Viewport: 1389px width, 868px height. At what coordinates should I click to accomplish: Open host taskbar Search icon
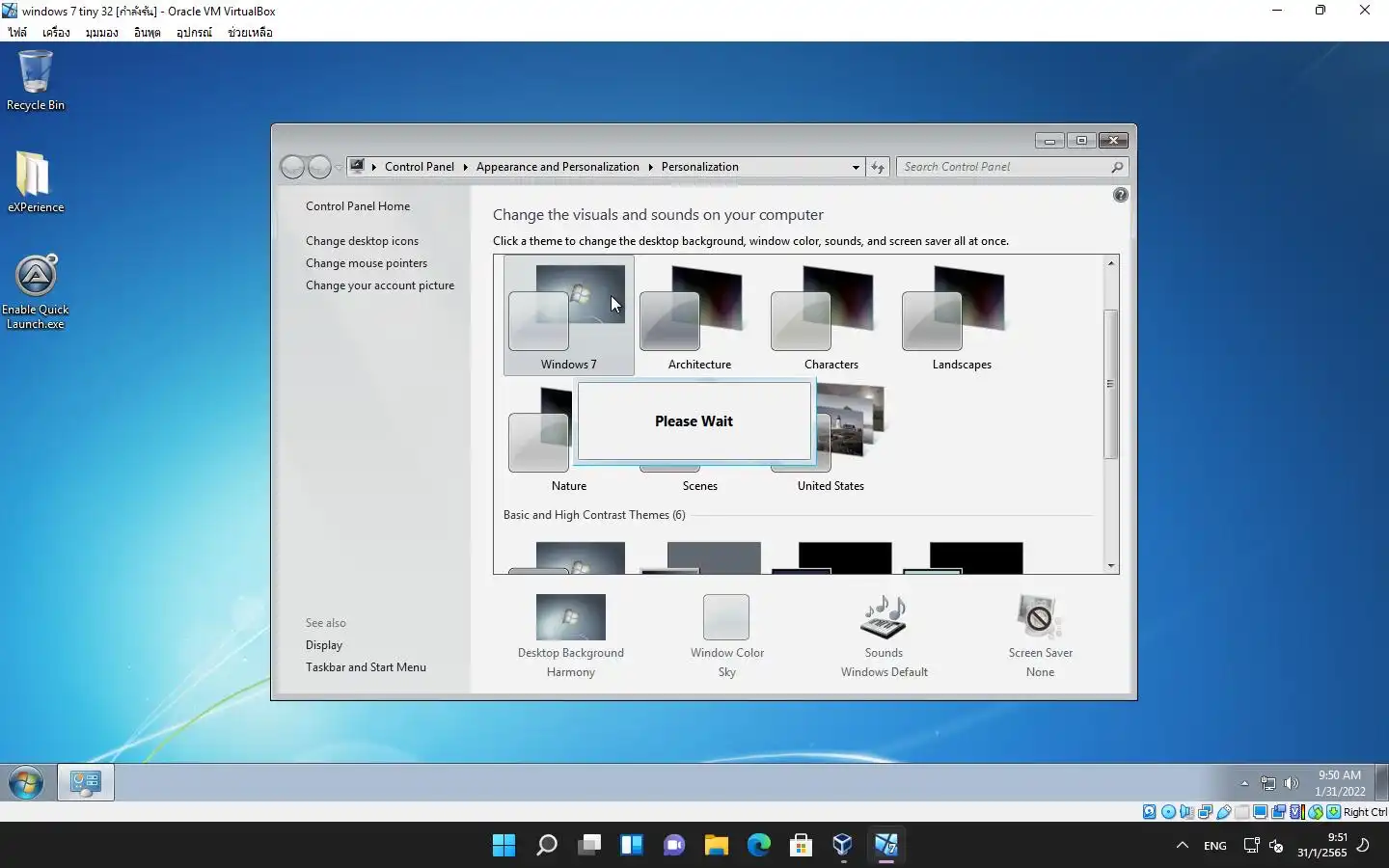[x=547, y=846]
